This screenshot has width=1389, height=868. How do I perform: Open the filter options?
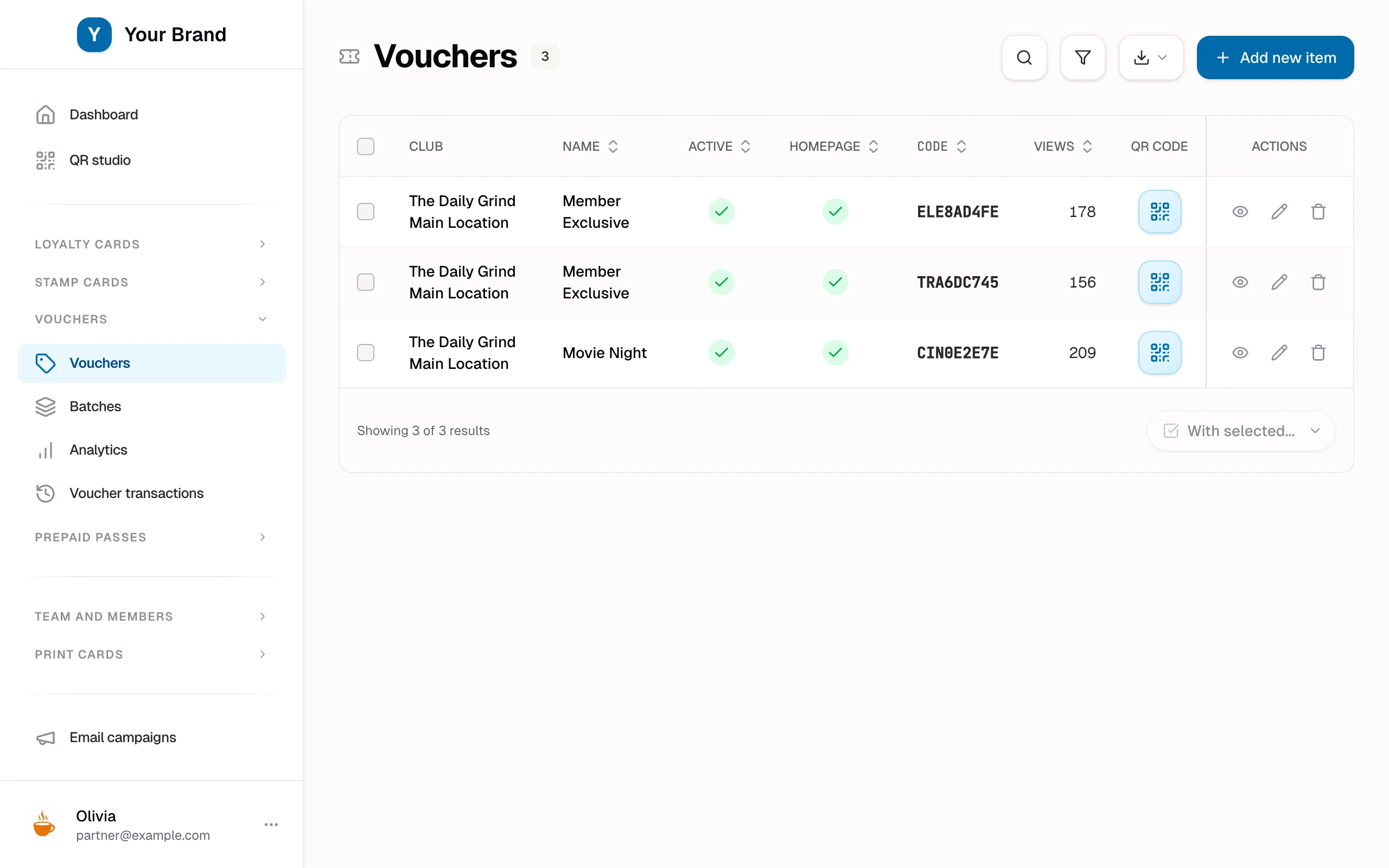[x=1082, y=58]
